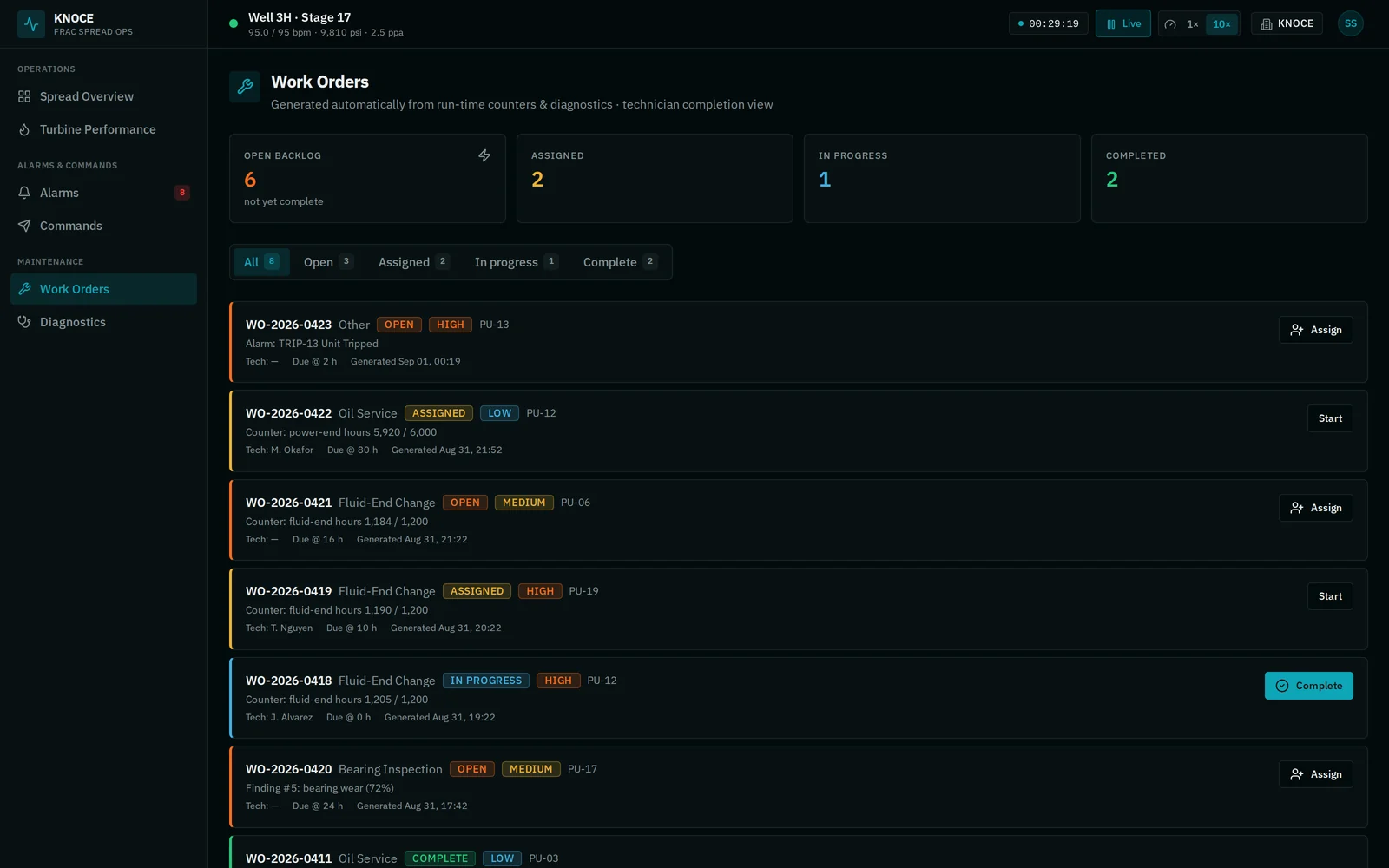This screenshot has height=868, width=1389.
Task: Click 'Finding #5: bearing wear (72%)' text
Action: (x=319, y=788)
